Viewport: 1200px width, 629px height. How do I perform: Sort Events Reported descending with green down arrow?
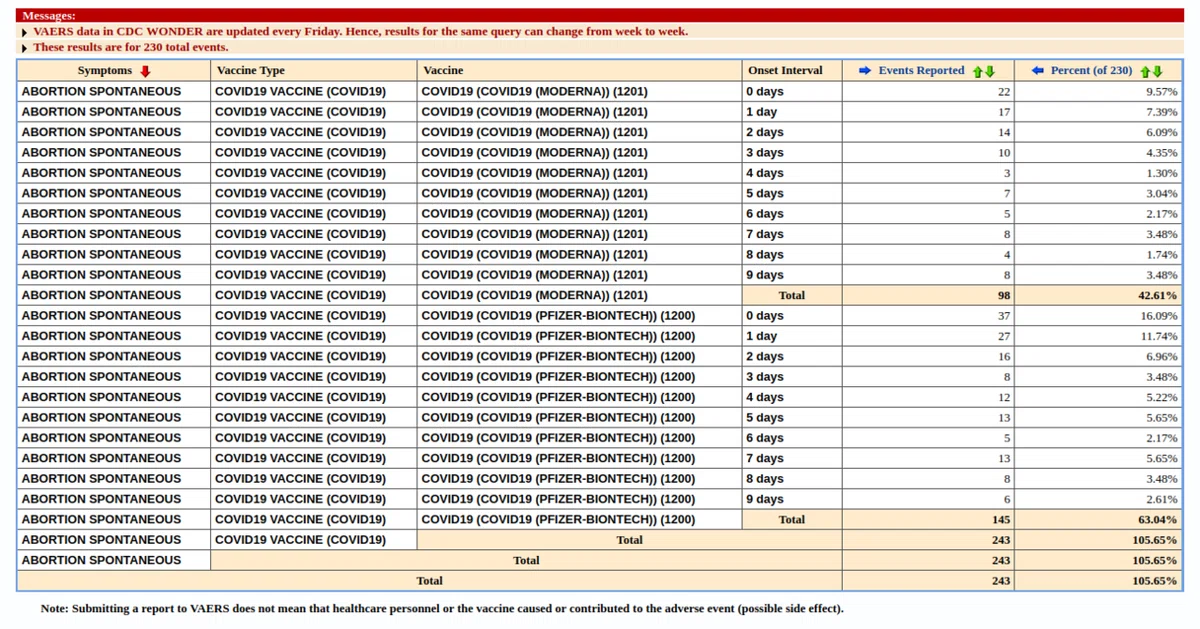[x=989, y=71]
